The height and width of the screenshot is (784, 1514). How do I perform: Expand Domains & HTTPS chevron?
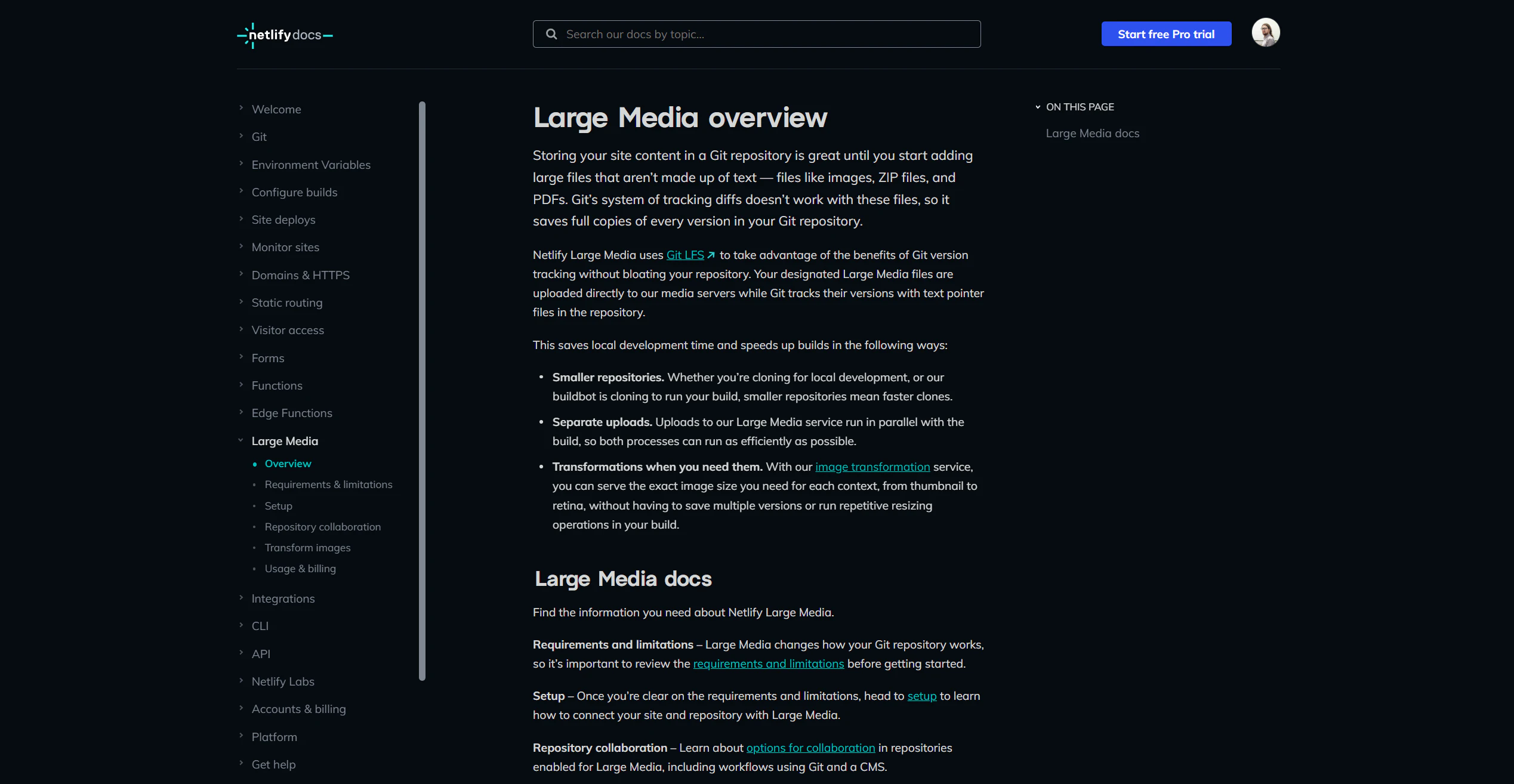point(241,274)
